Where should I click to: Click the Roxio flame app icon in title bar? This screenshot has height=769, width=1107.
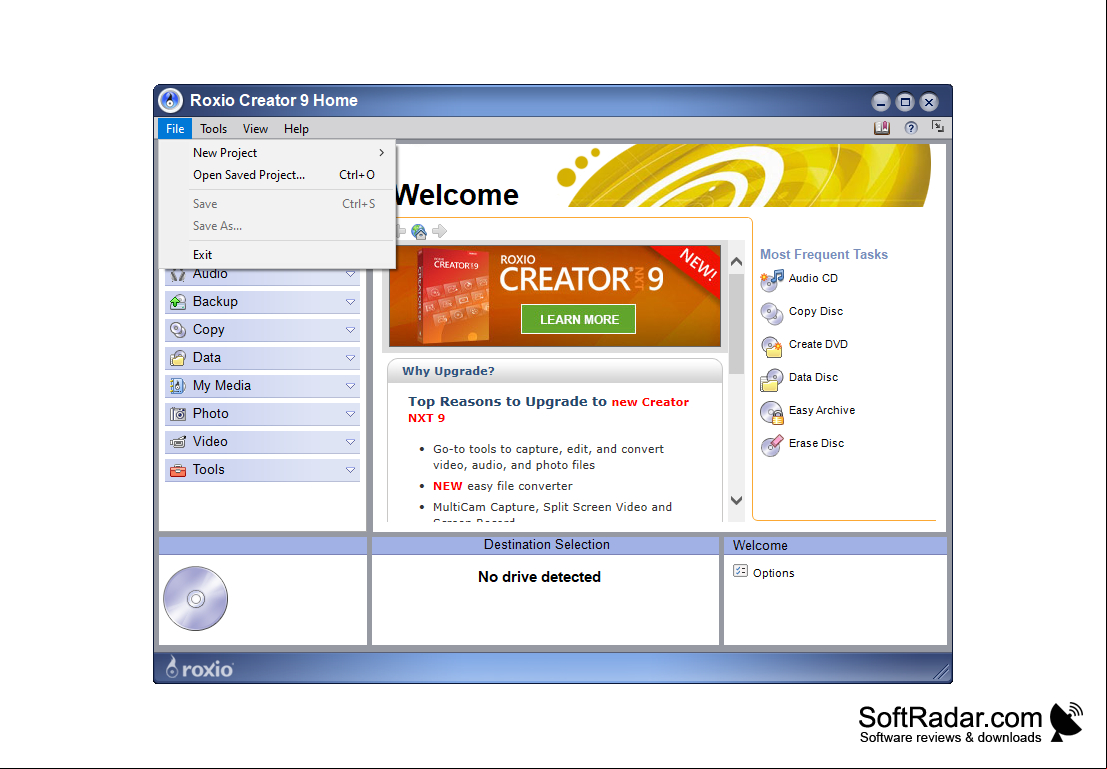[170, 101]
